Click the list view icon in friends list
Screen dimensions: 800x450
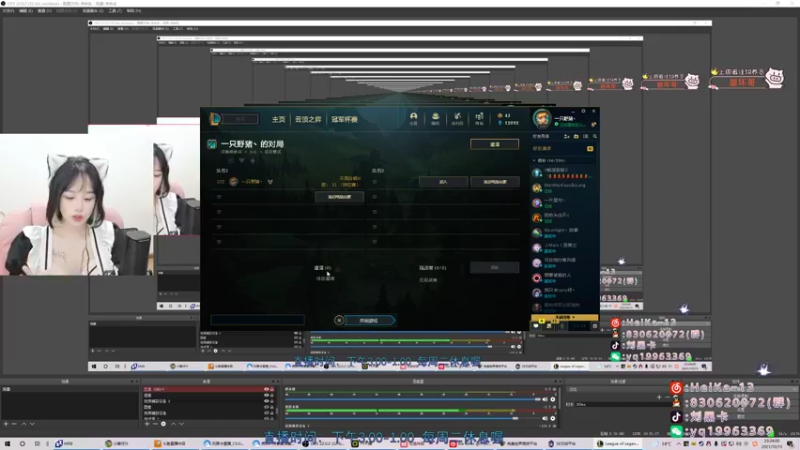[x=585, y=136]
